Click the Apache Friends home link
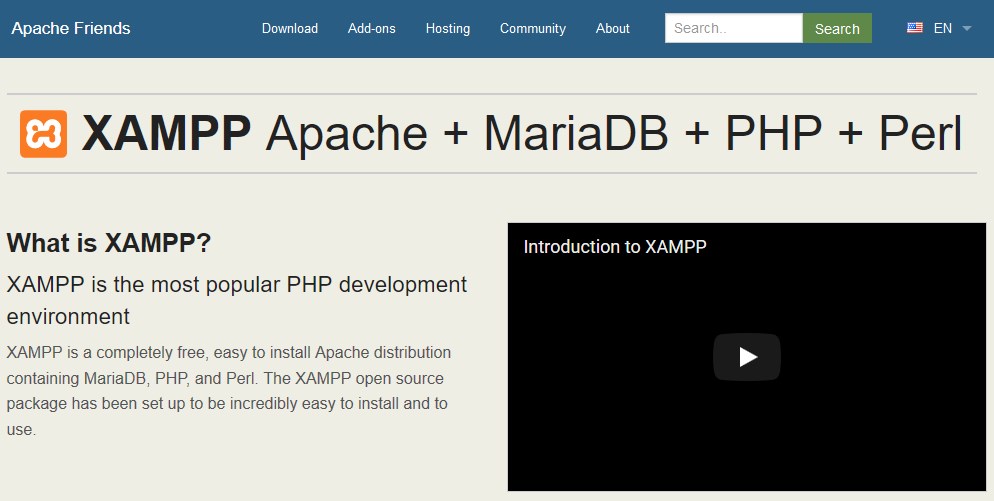 (x=71, y=28)
